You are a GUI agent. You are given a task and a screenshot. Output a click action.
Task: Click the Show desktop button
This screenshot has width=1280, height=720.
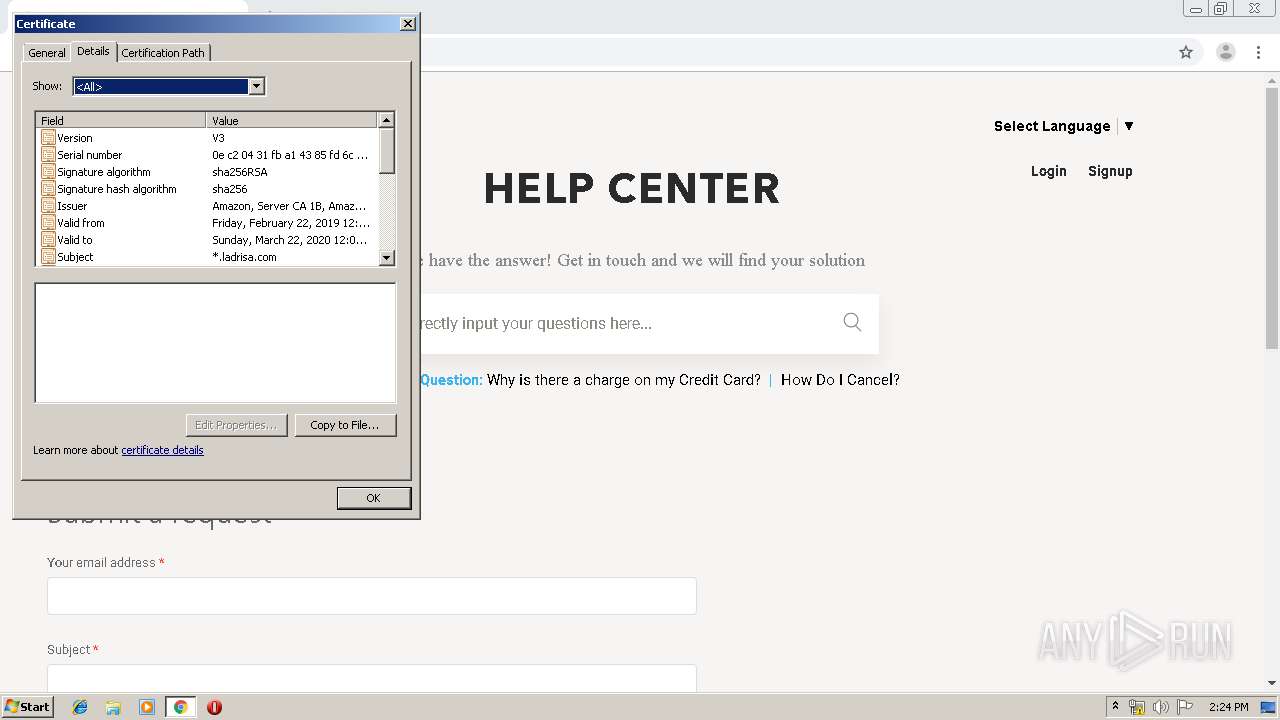[x=1269, y=707]
